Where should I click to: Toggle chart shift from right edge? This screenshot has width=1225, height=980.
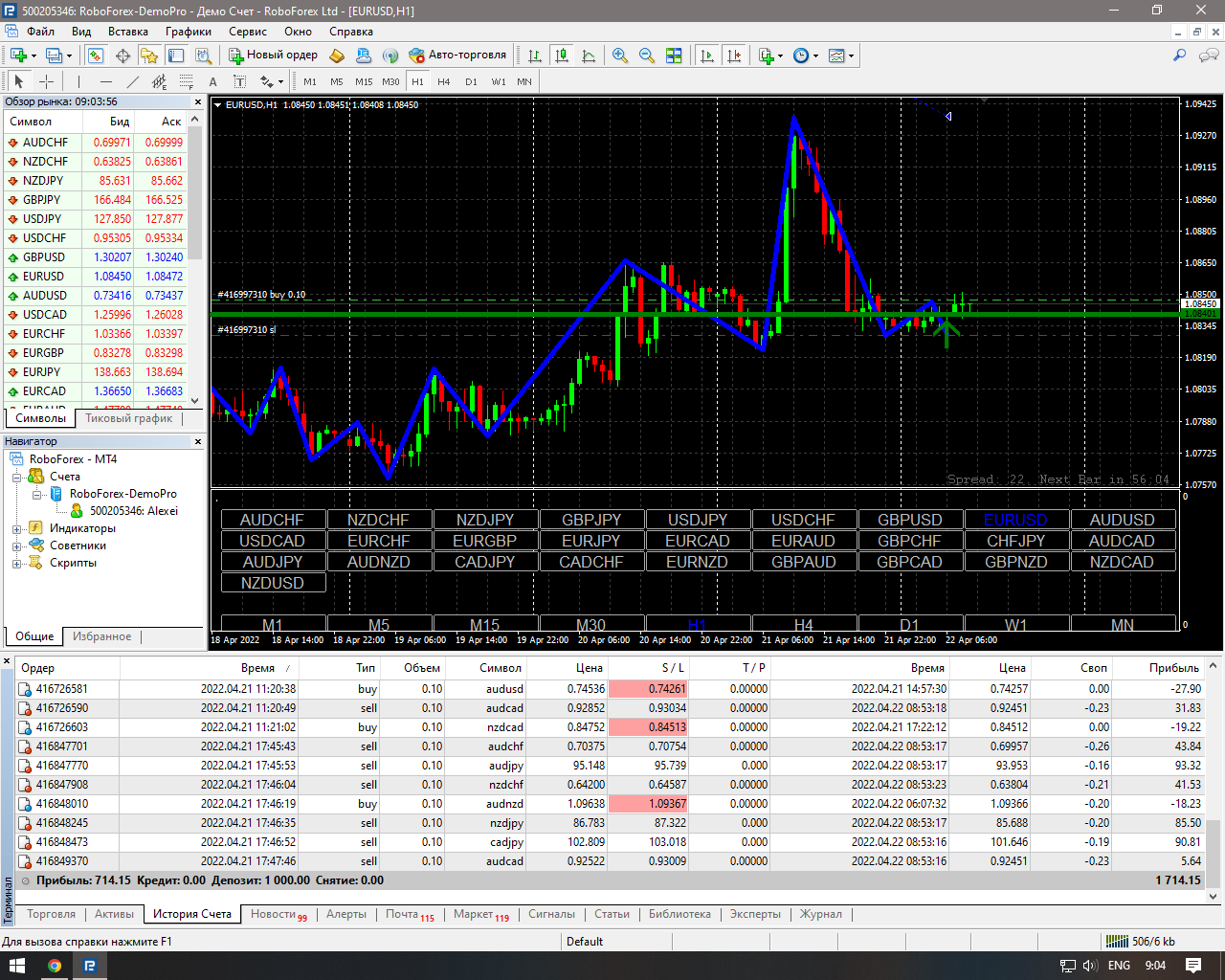coord(734,56)
